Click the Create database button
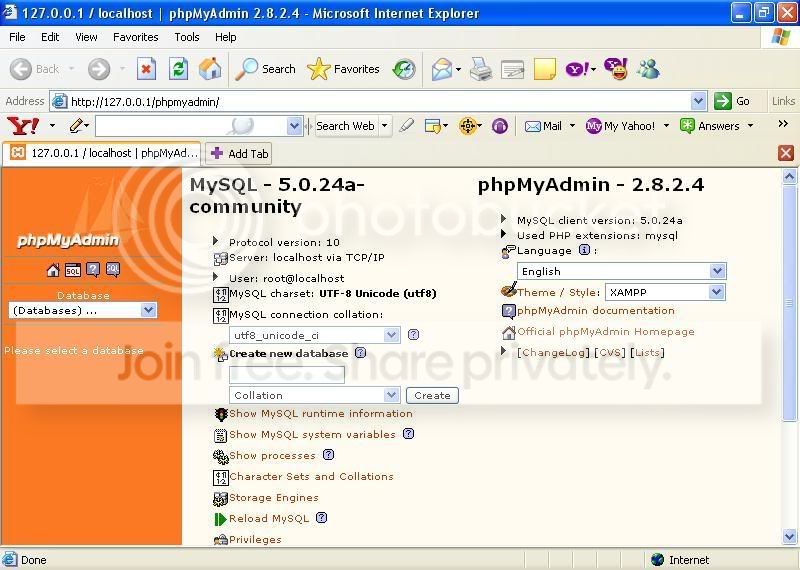Viewport: 800px width, 570px height. click(x=432, y=395)
